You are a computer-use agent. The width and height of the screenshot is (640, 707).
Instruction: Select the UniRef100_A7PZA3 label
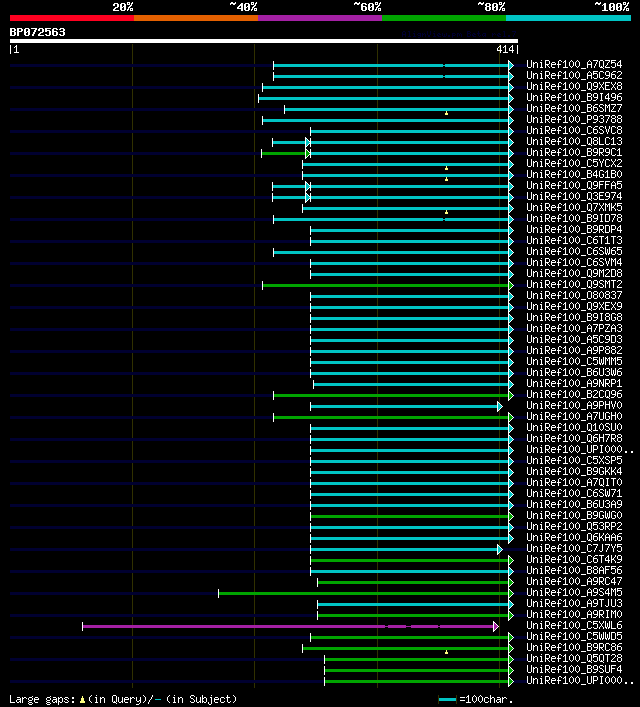click(574, 328)
